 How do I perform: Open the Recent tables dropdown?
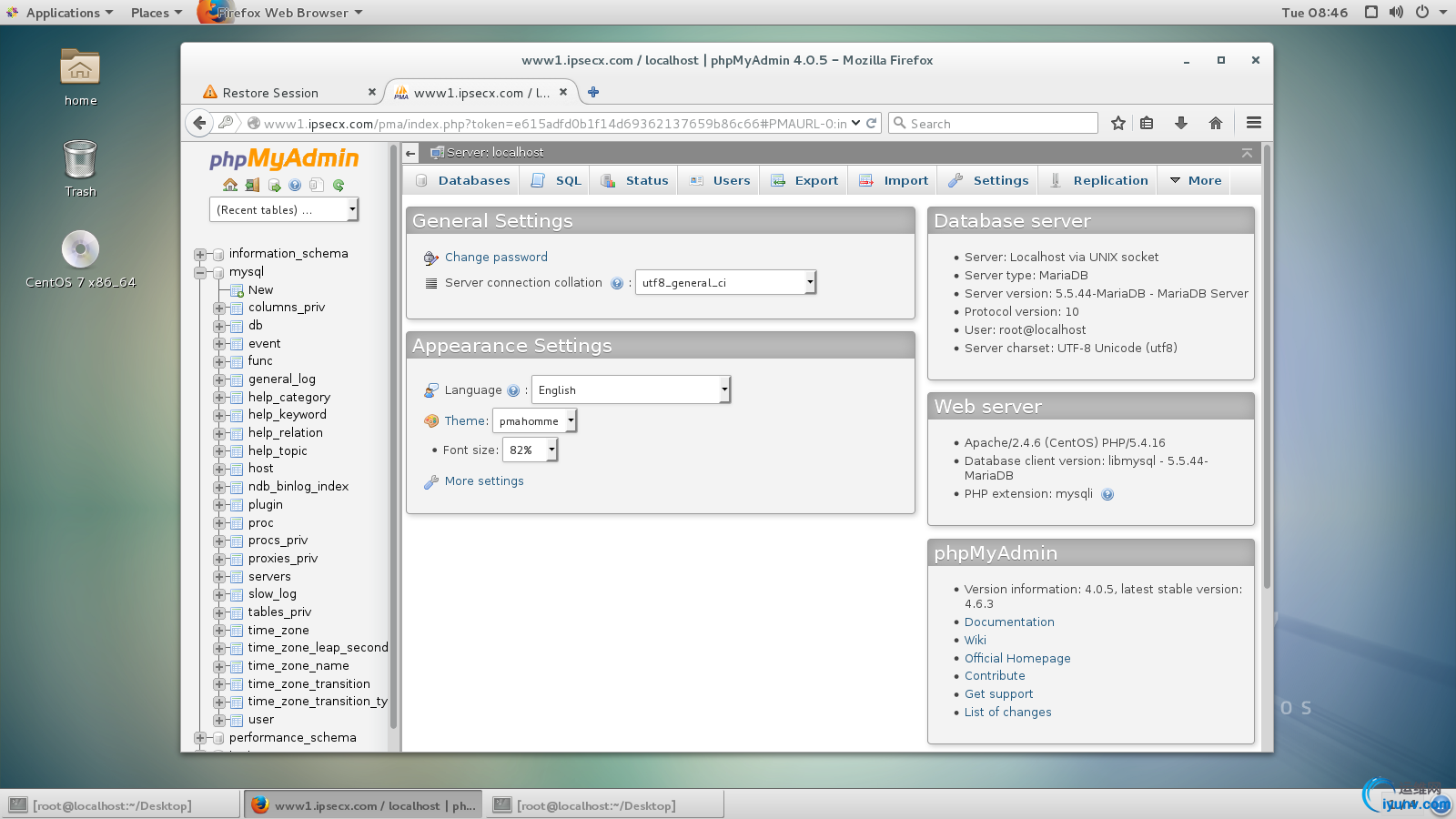point(282,209)
